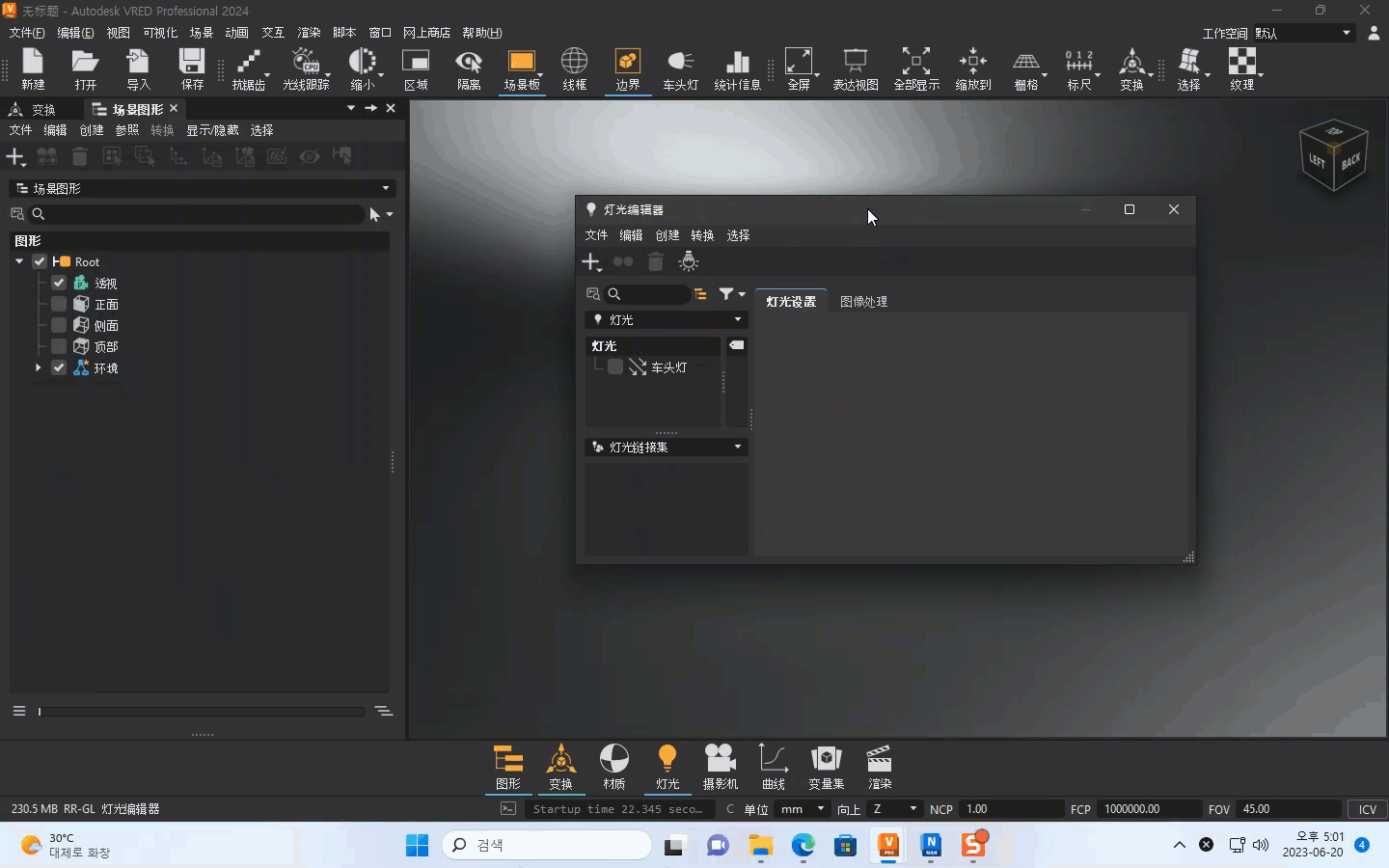Click the ICV button in status bar
The height and width of the screenshot is (868, 1389).
[x=1368, y=809]
